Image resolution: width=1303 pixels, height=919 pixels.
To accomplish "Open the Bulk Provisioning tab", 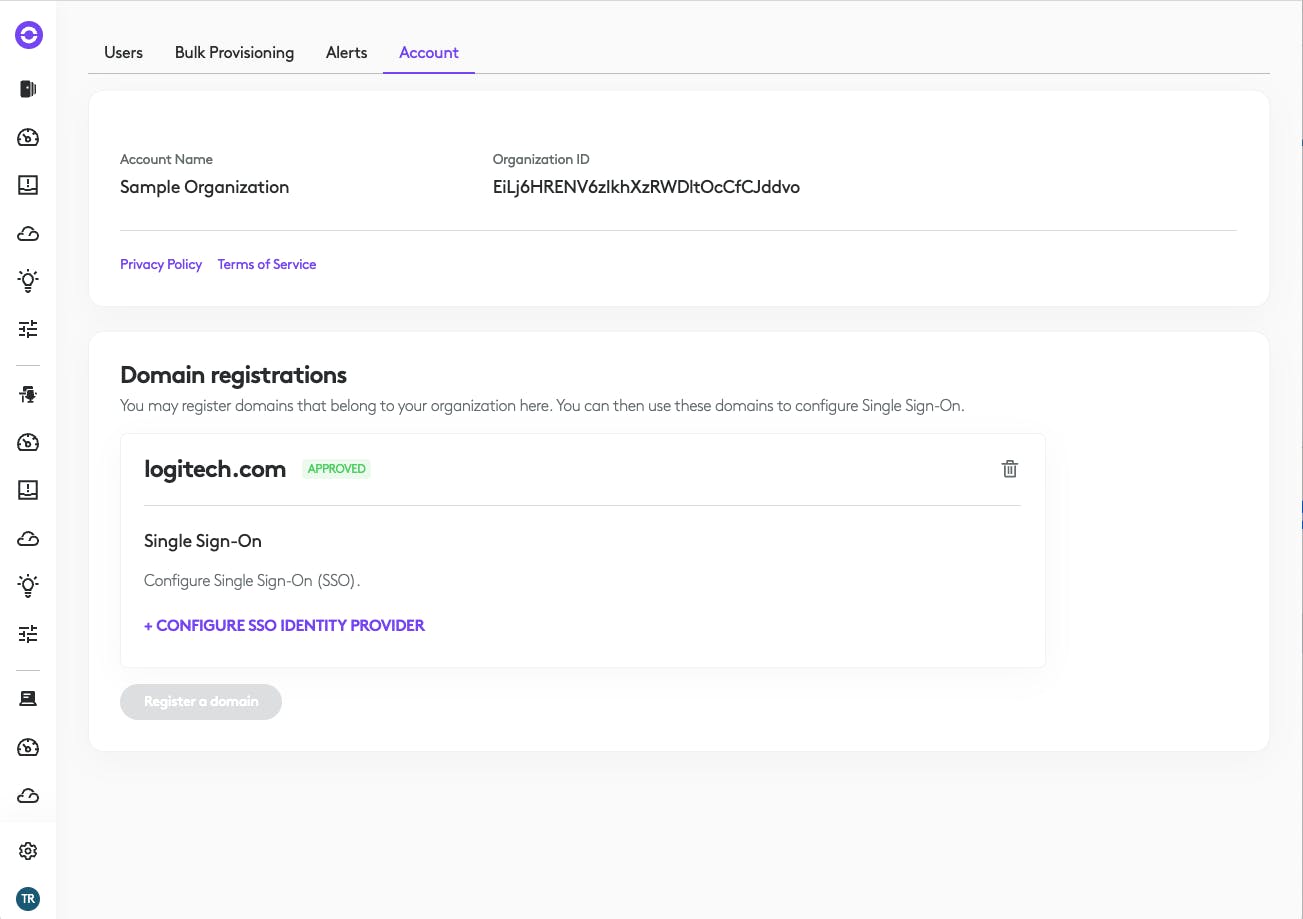I will click(x=234, y=53).
